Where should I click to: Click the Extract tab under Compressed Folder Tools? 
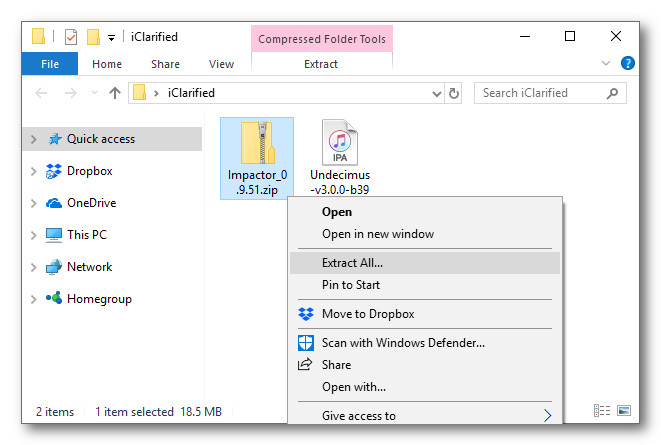click(x=320, y=64)
